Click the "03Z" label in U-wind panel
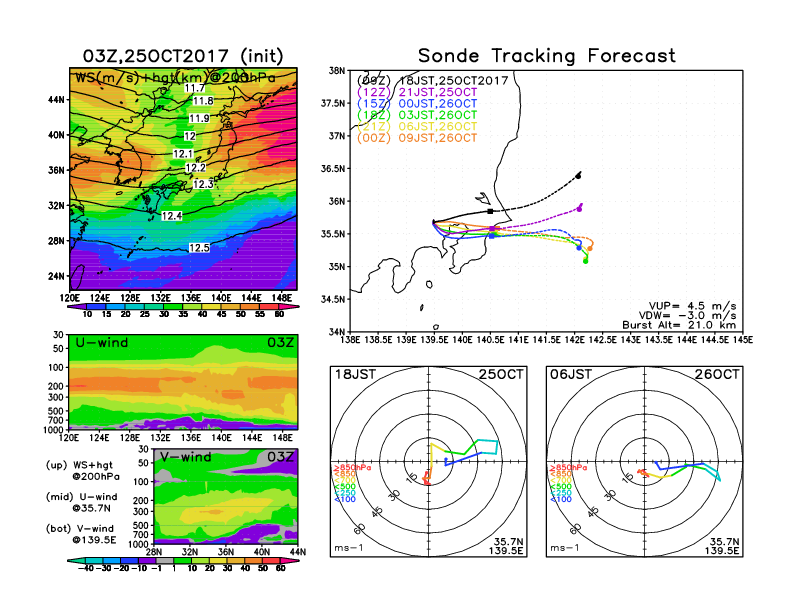 (280, 343)
